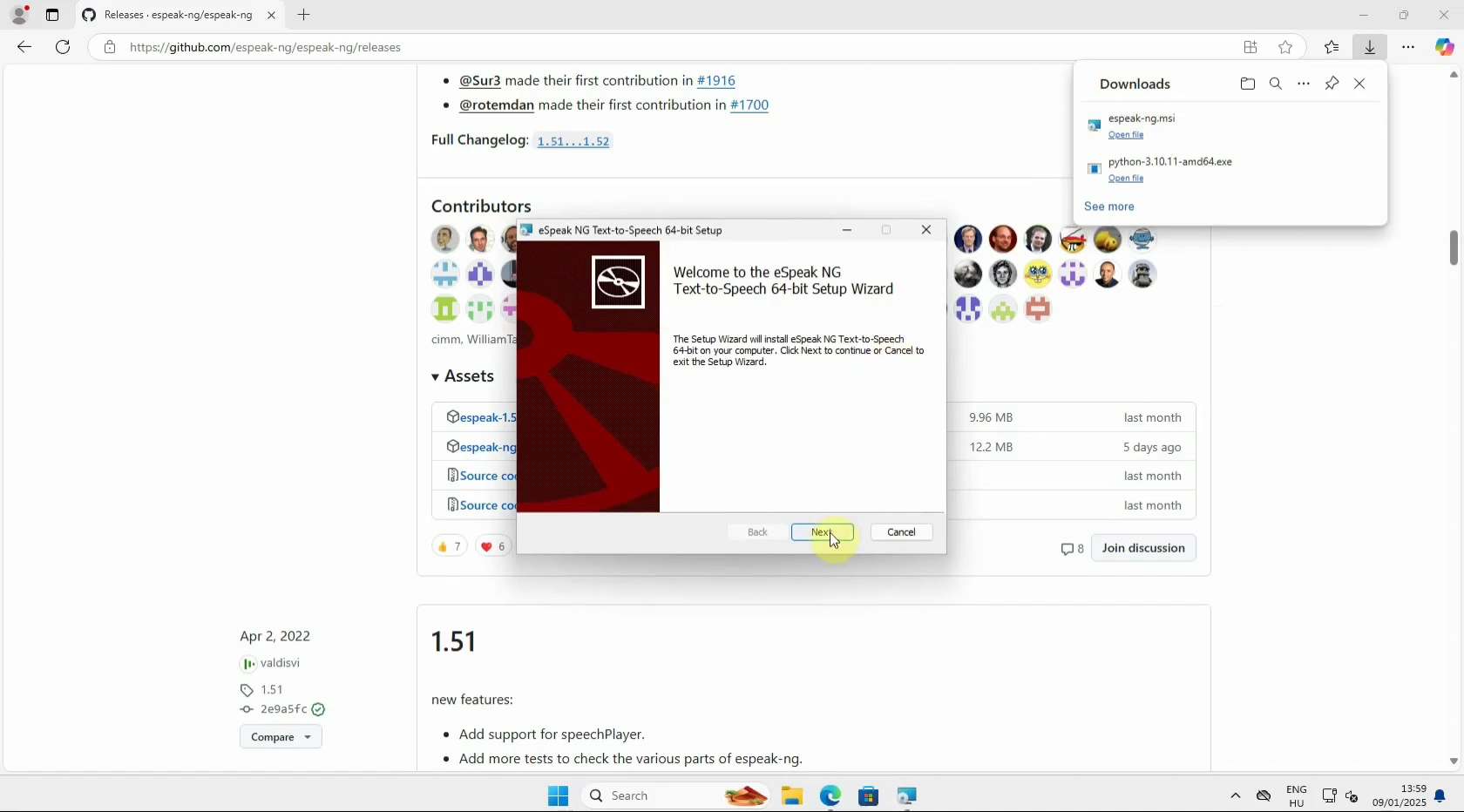
Task: Open full changelog 1.51...1.52 link
Action: point(573,141)
